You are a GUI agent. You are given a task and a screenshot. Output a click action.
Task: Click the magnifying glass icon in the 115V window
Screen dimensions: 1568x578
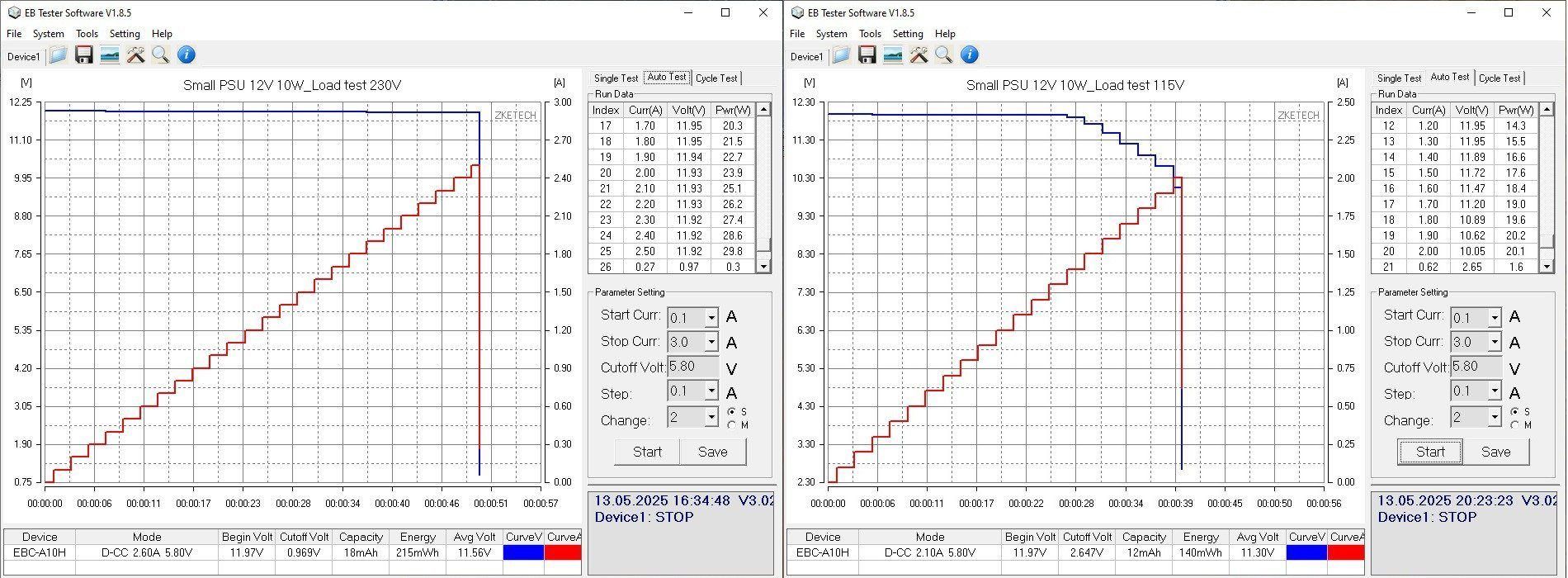(943, 55)
